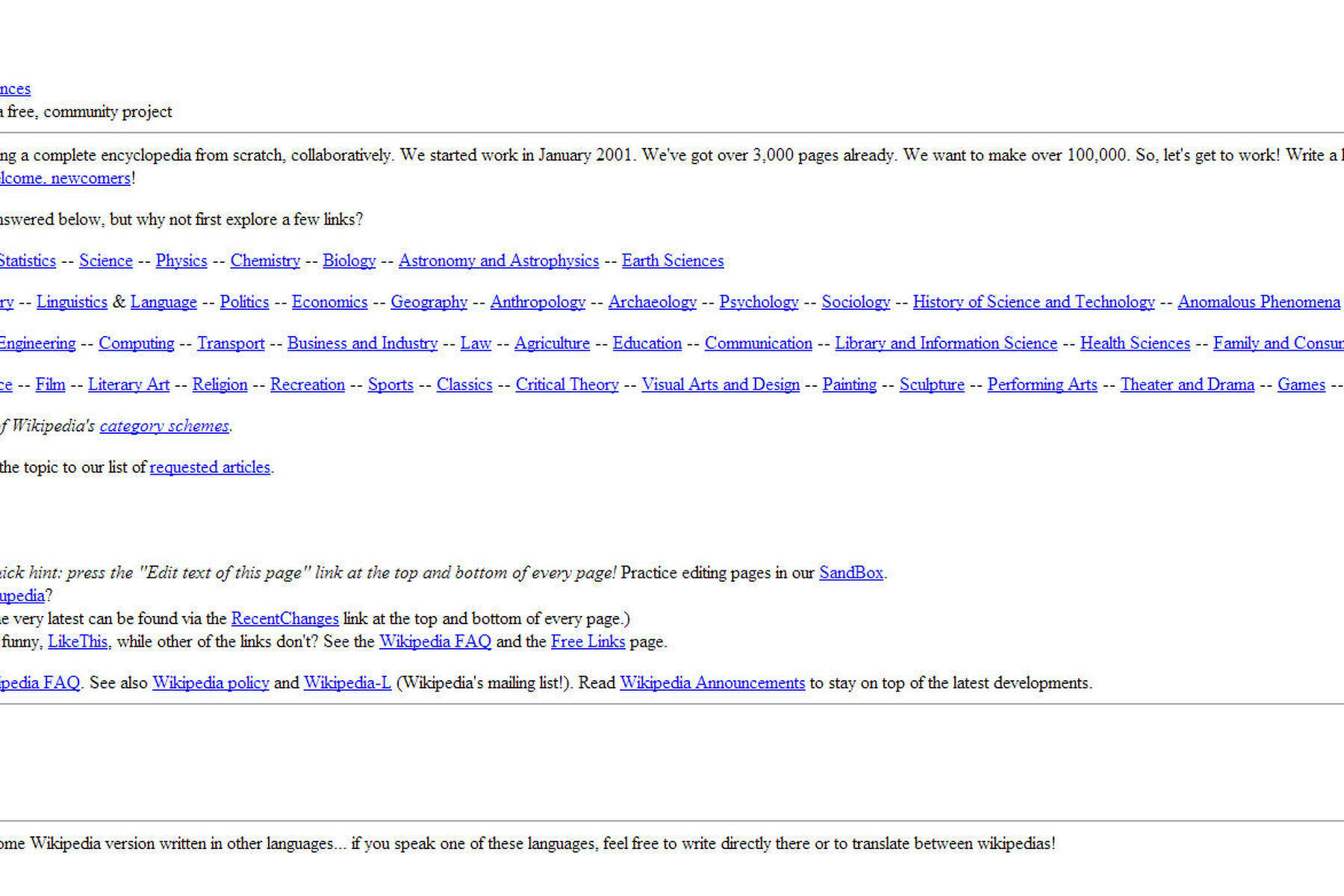This screenshot has width=1344, height=896.
Task: Open the Film link
Action: pos(51,385)
